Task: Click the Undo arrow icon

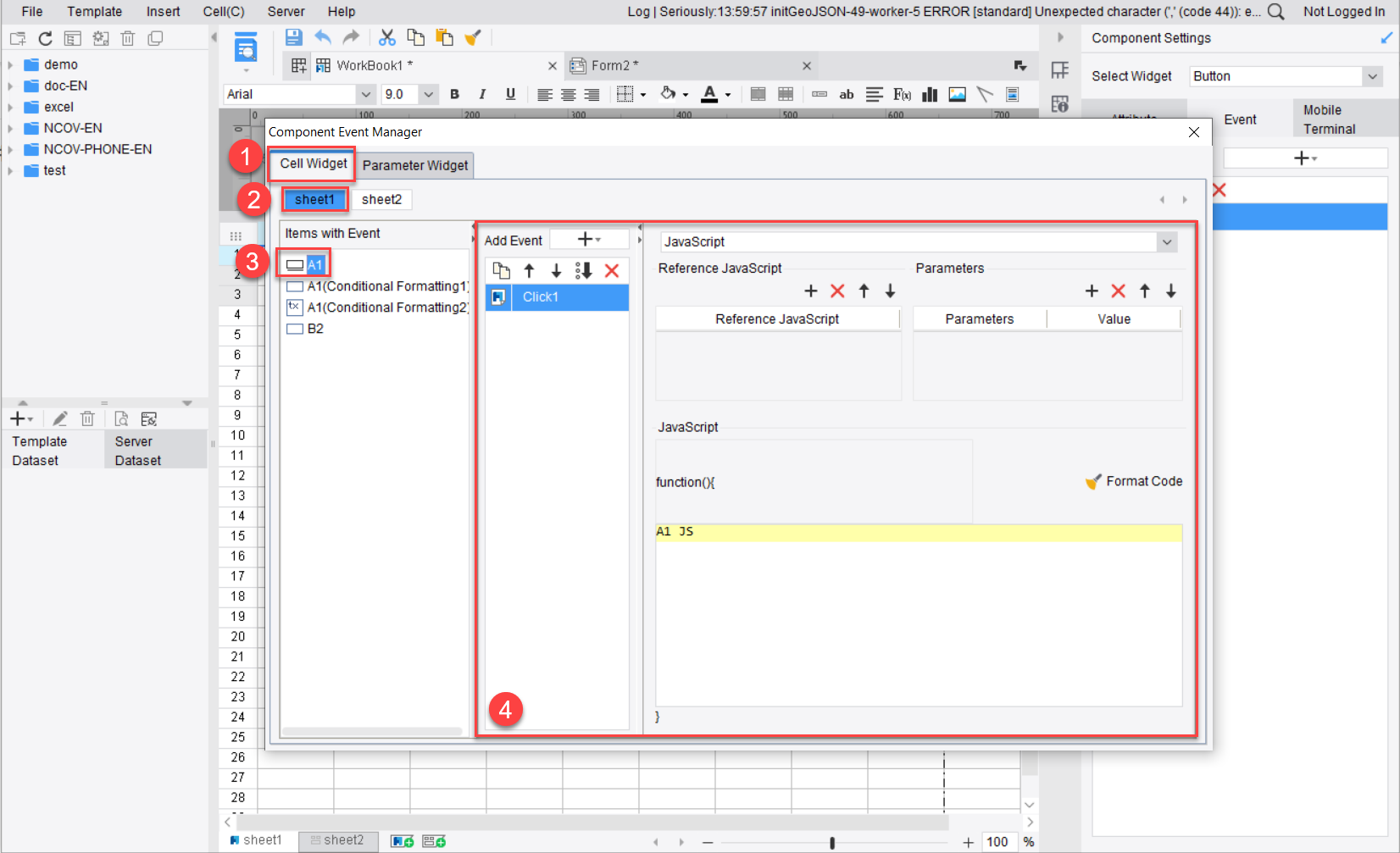Action: pos(323,37)
